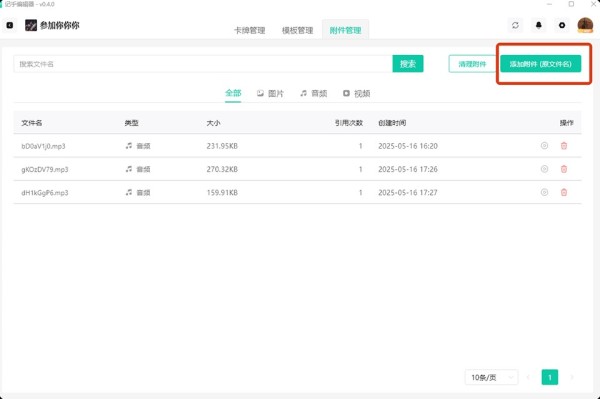Switch to the 模板管理 tab
600x399 pixels.
(x=297, y=30)
